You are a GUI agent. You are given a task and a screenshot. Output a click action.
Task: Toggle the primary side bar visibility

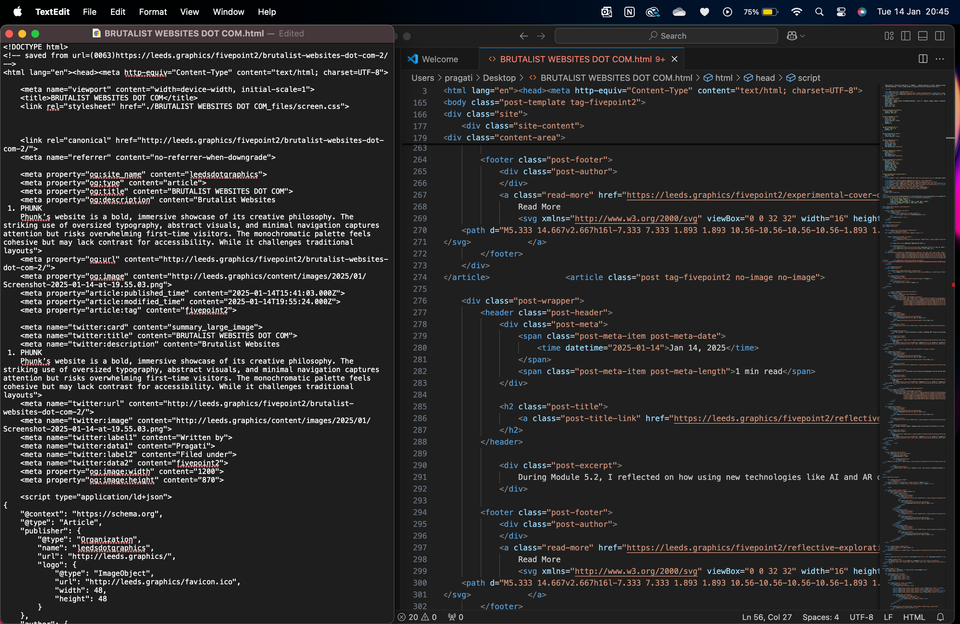(x=906, y=36)
